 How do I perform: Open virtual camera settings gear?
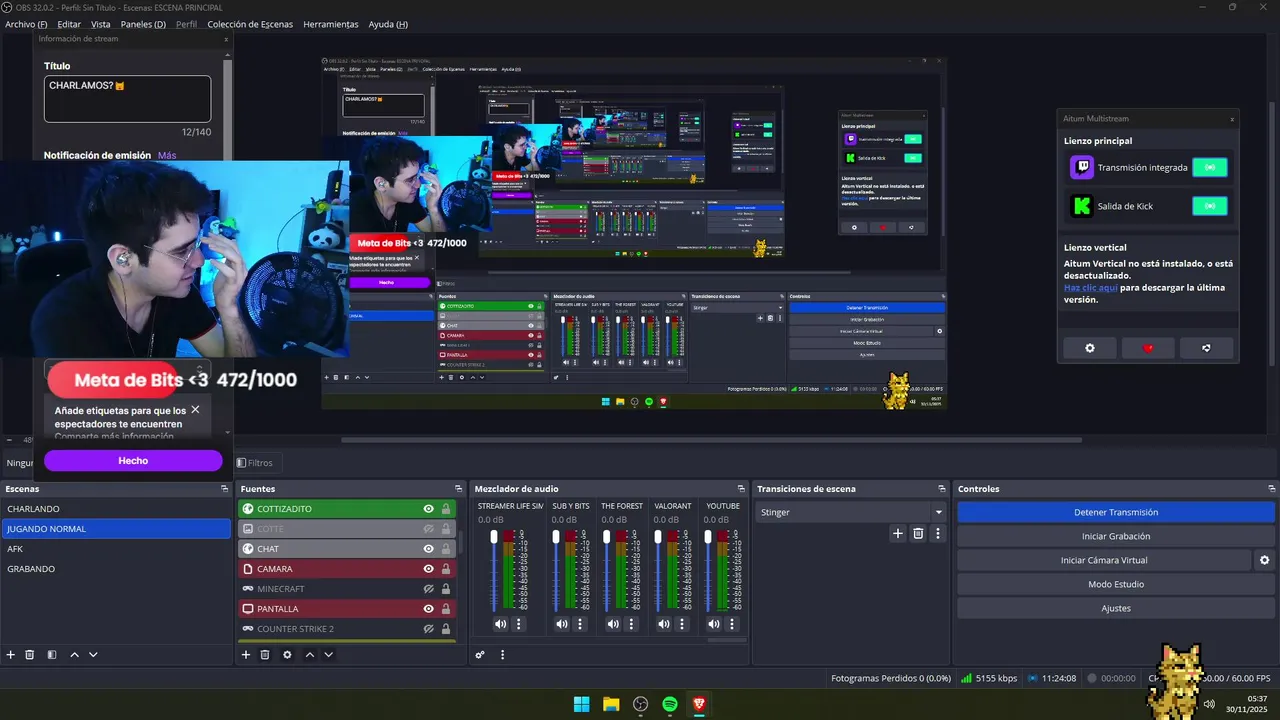1264,560
